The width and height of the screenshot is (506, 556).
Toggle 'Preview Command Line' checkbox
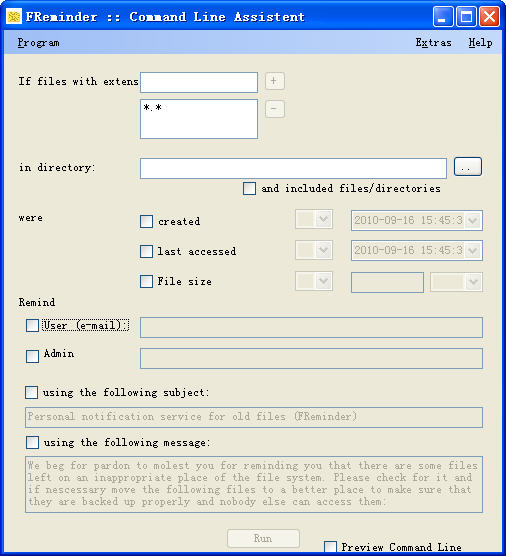pyautogui.click(x=330, y=547)
